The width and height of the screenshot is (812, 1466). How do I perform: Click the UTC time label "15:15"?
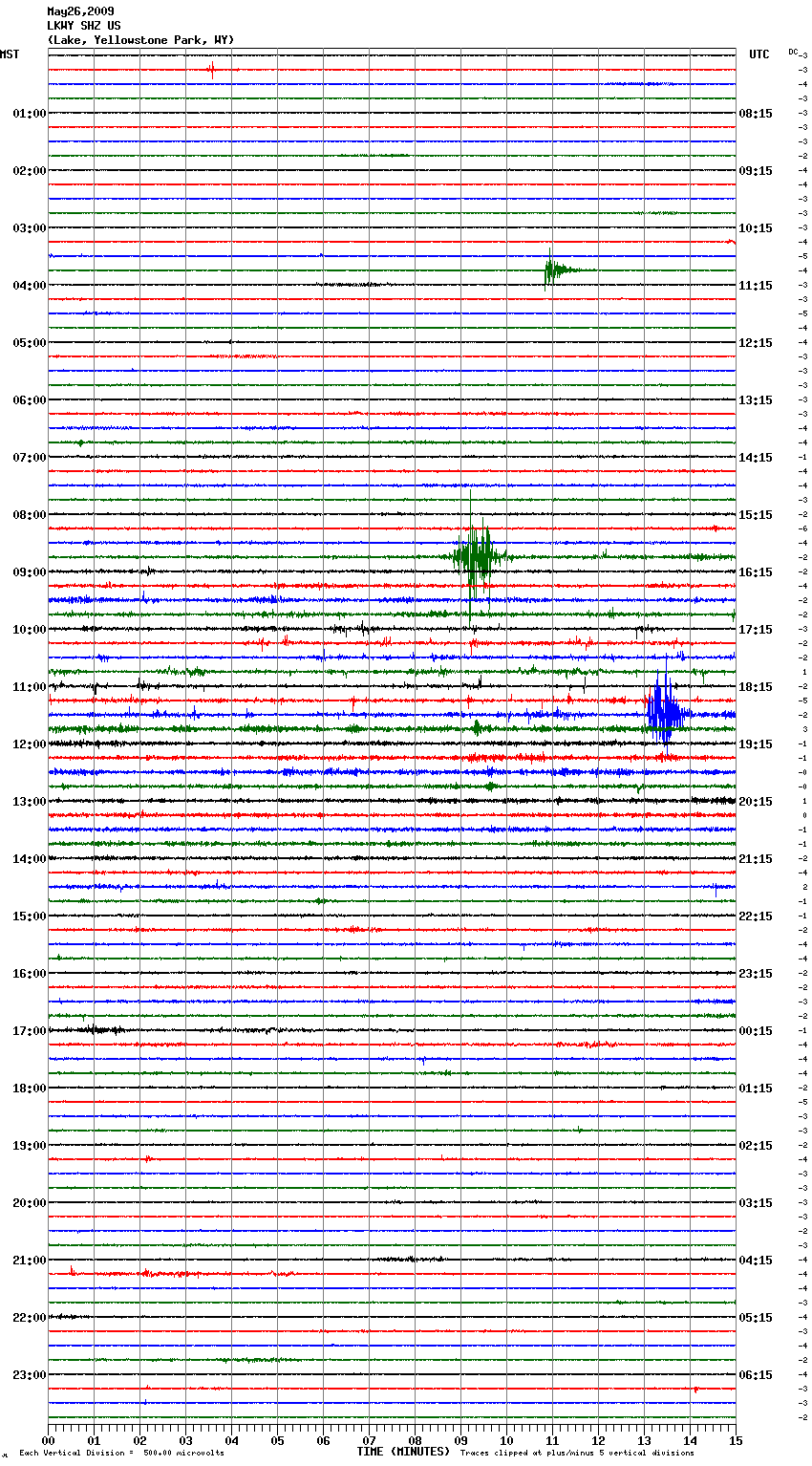(x=756, y=515)
